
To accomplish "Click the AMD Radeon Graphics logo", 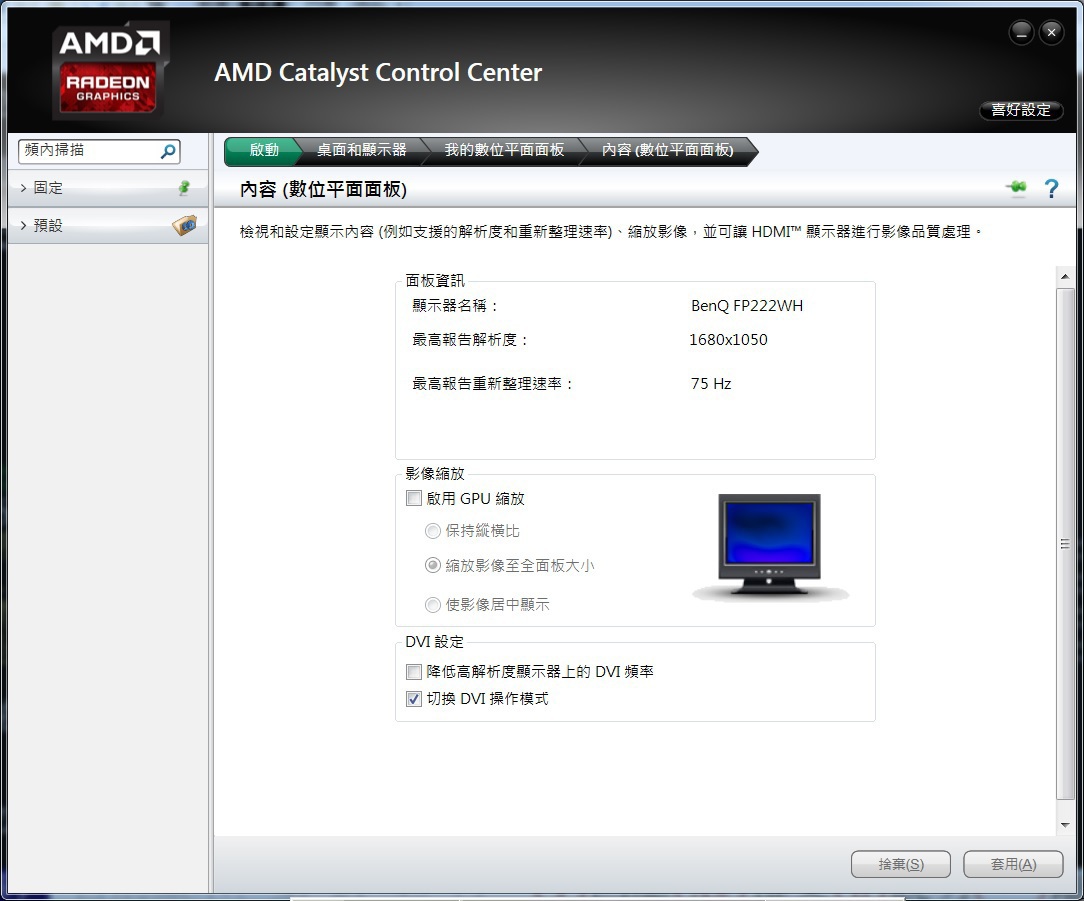I will coord(109,71).
